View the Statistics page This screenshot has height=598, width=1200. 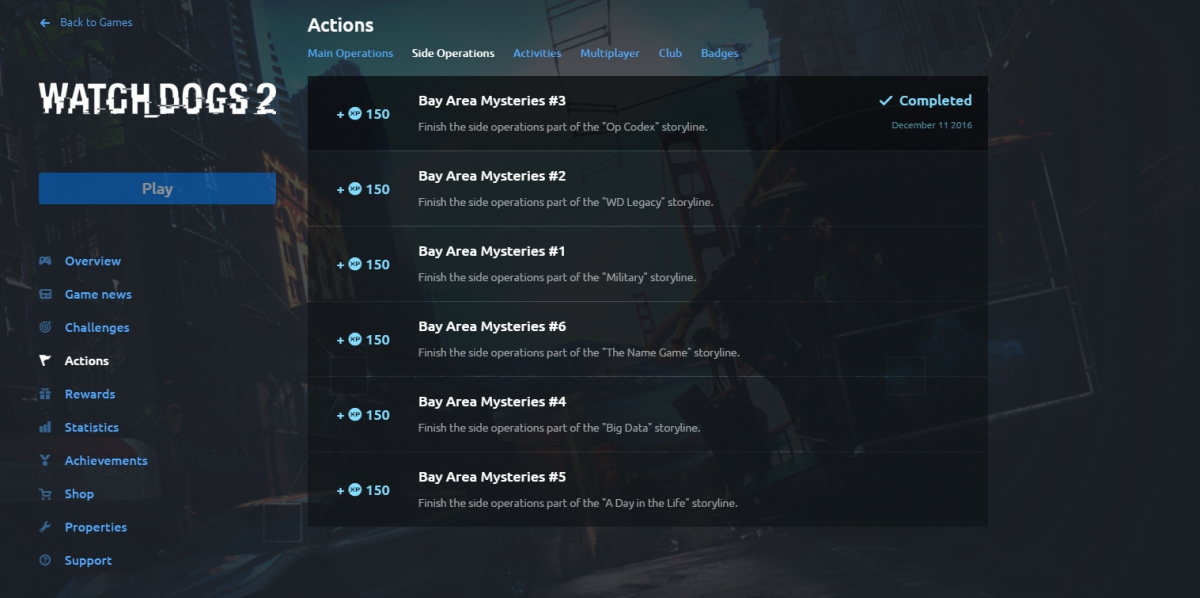click(x=92, y=427)
